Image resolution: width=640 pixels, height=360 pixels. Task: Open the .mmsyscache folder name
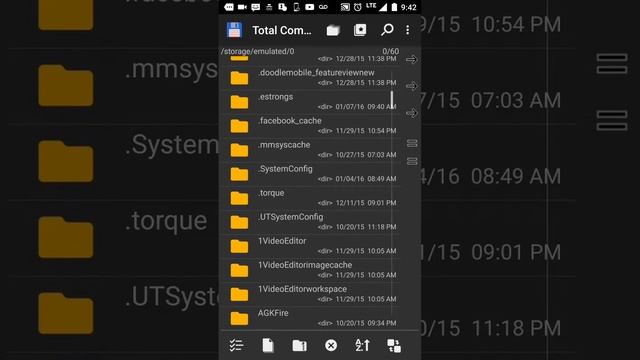[284, 145]
